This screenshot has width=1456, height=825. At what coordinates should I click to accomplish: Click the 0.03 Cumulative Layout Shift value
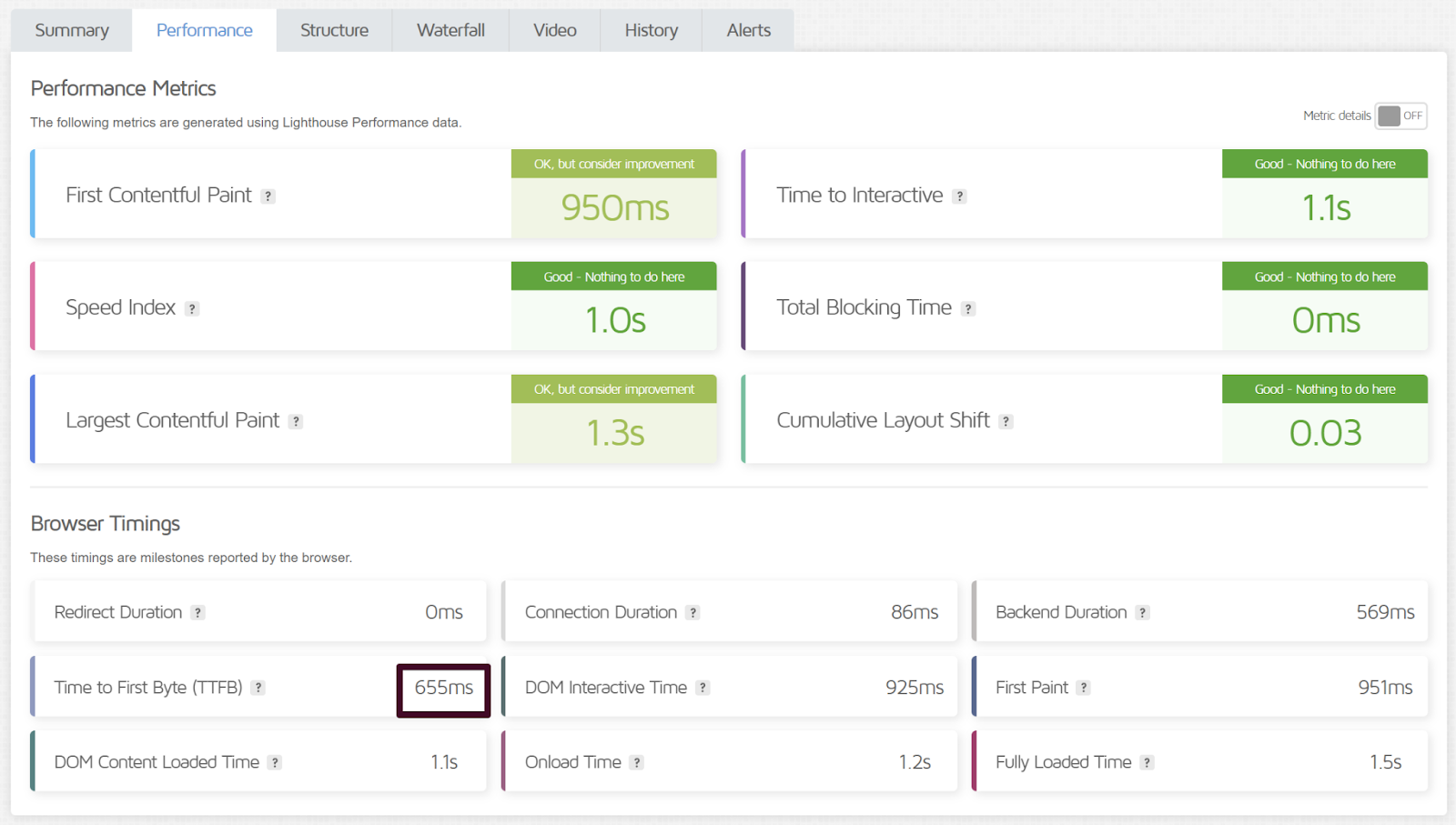[1326, 433]
